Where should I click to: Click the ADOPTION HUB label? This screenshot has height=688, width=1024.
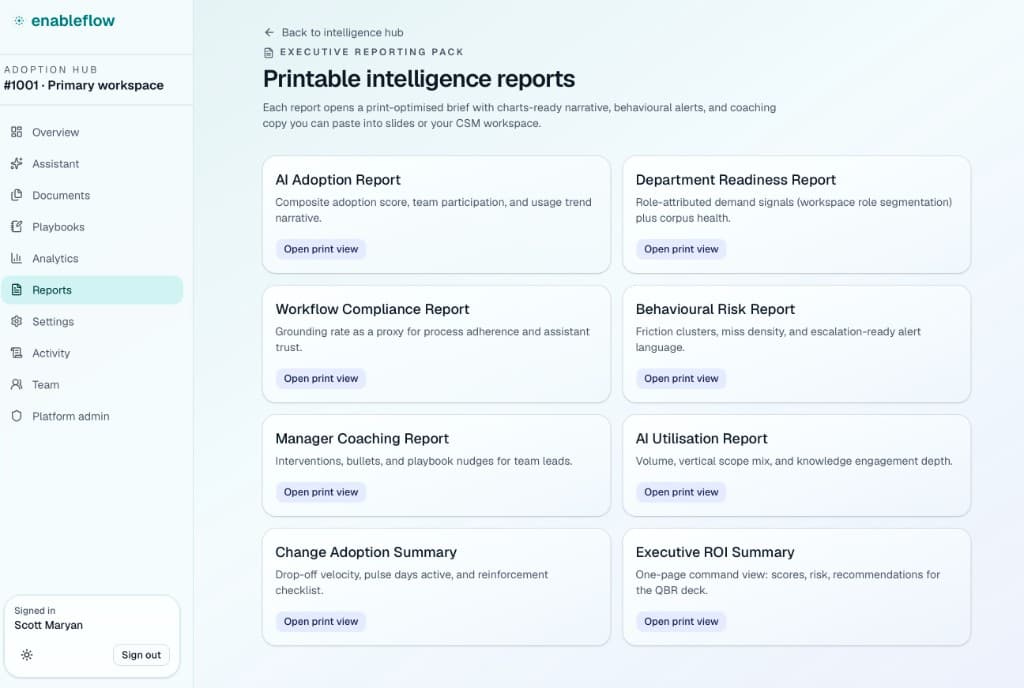pyautogui.click(x=51, y=69)
